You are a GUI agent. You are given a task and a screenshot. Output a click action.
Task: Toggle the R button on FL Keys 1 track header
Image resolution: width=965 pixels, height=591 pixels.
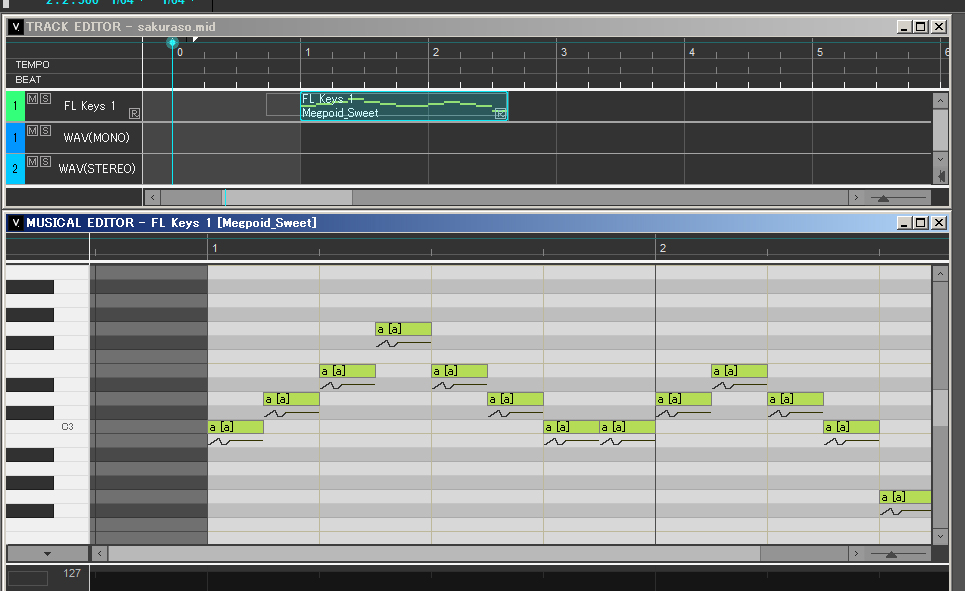coord(134,113)
